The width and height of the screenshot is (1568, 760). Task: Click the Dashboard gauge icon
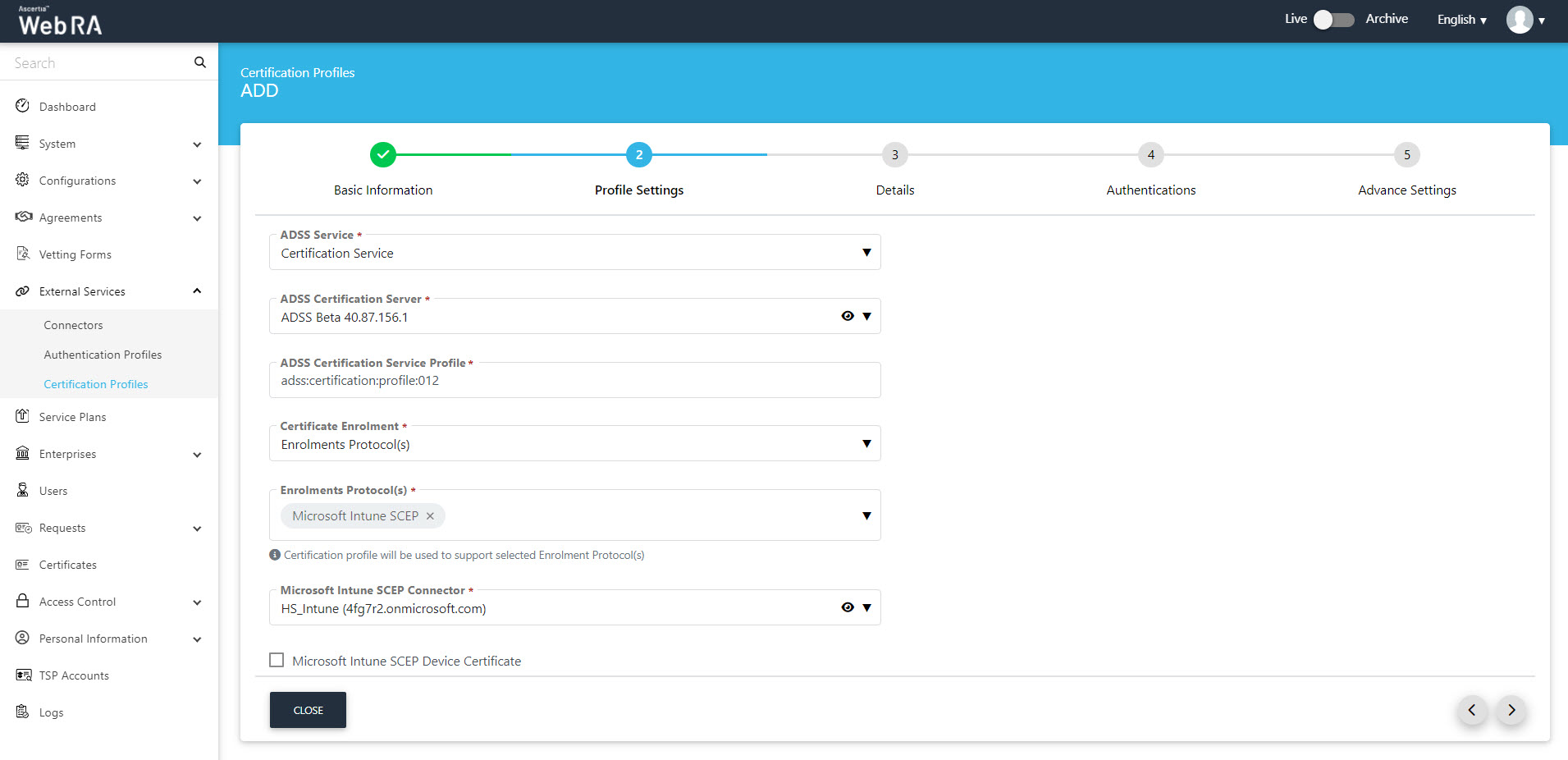(23, 106)
